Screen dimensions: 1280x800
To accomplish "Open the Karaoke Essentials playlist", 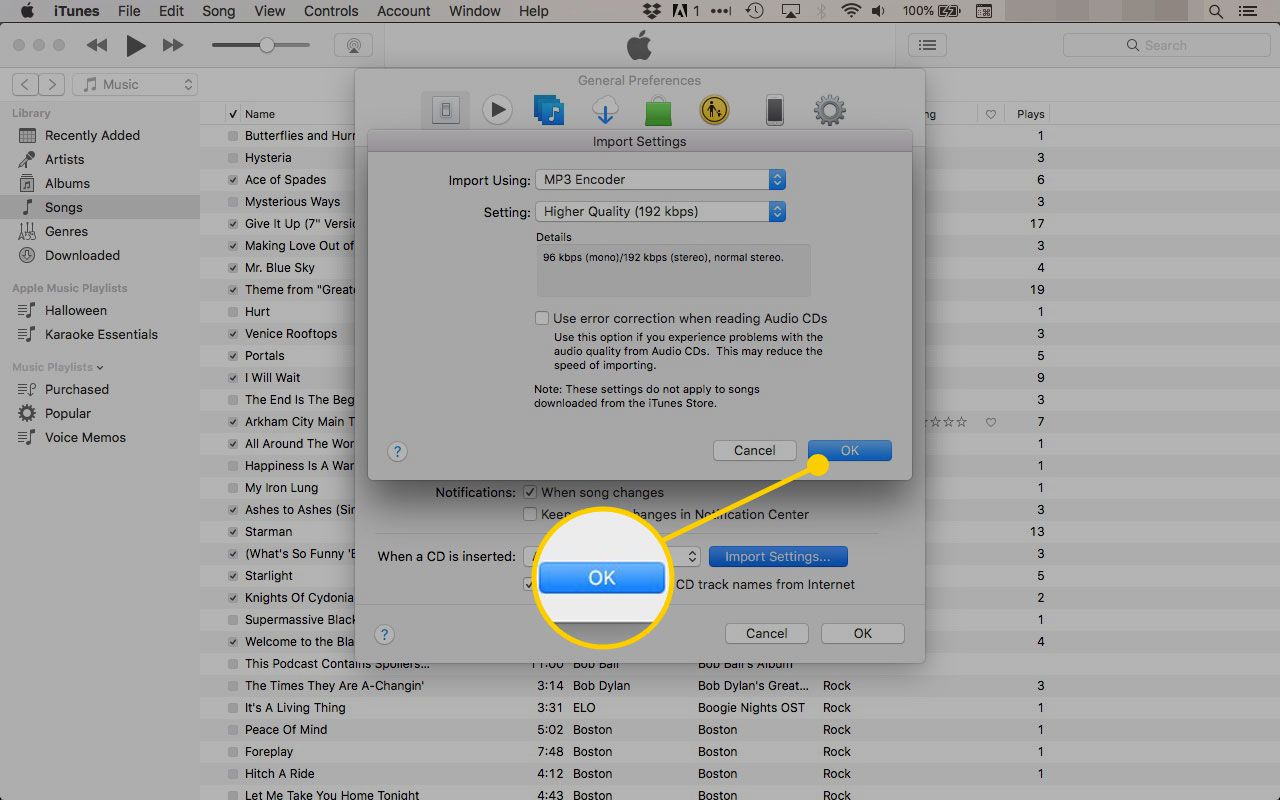I will tap(101, 335).
